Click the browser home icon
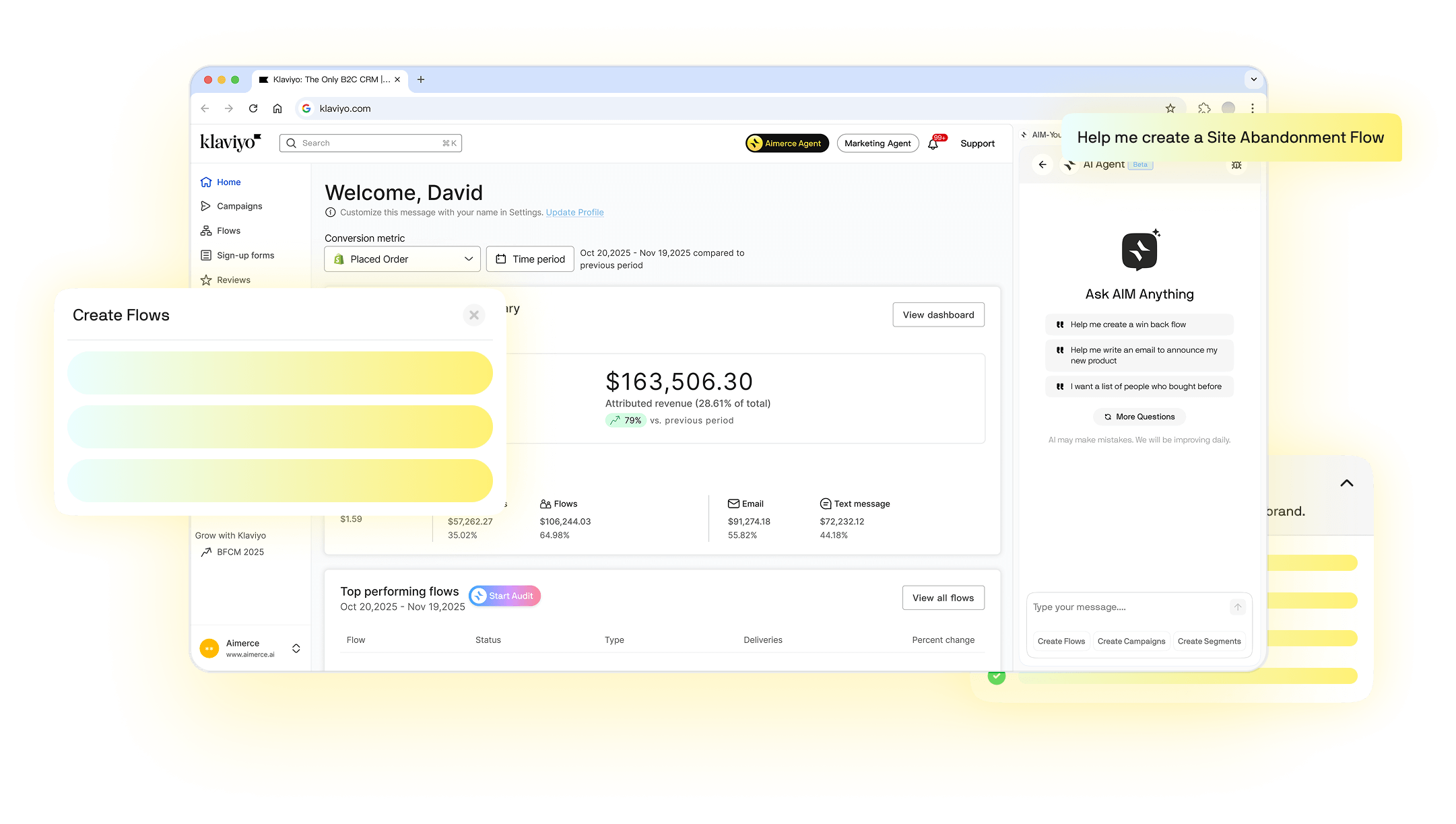The width and height of the screenshot is (1456, 824). (277, 108)
